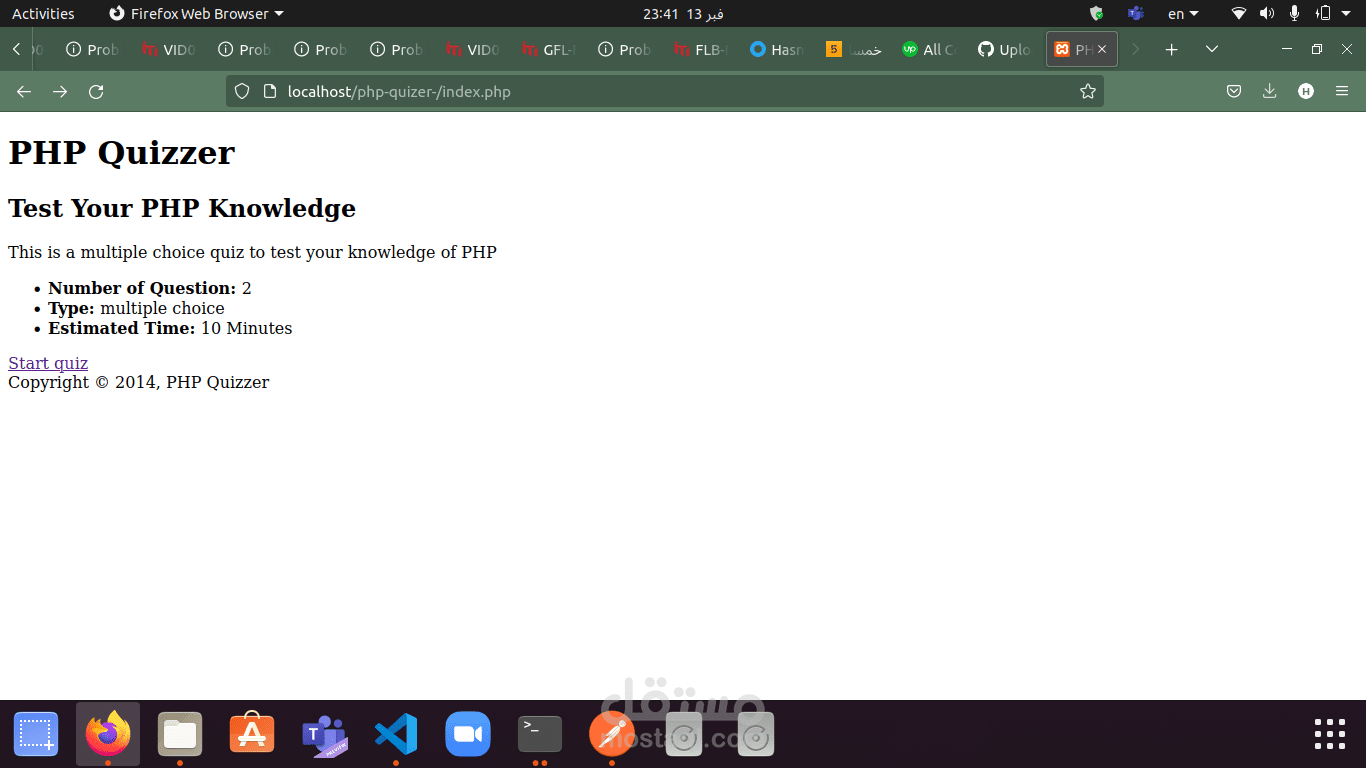The width and height of the screenshot is (1366, 768).
Task: Click the Wi-Fi status icon
Action: point(1239,13)
